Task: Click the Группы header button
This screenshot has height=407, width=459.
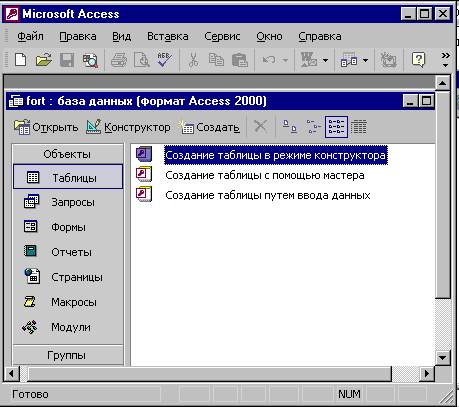Action: pyautogui.click(x=68, y=355)
